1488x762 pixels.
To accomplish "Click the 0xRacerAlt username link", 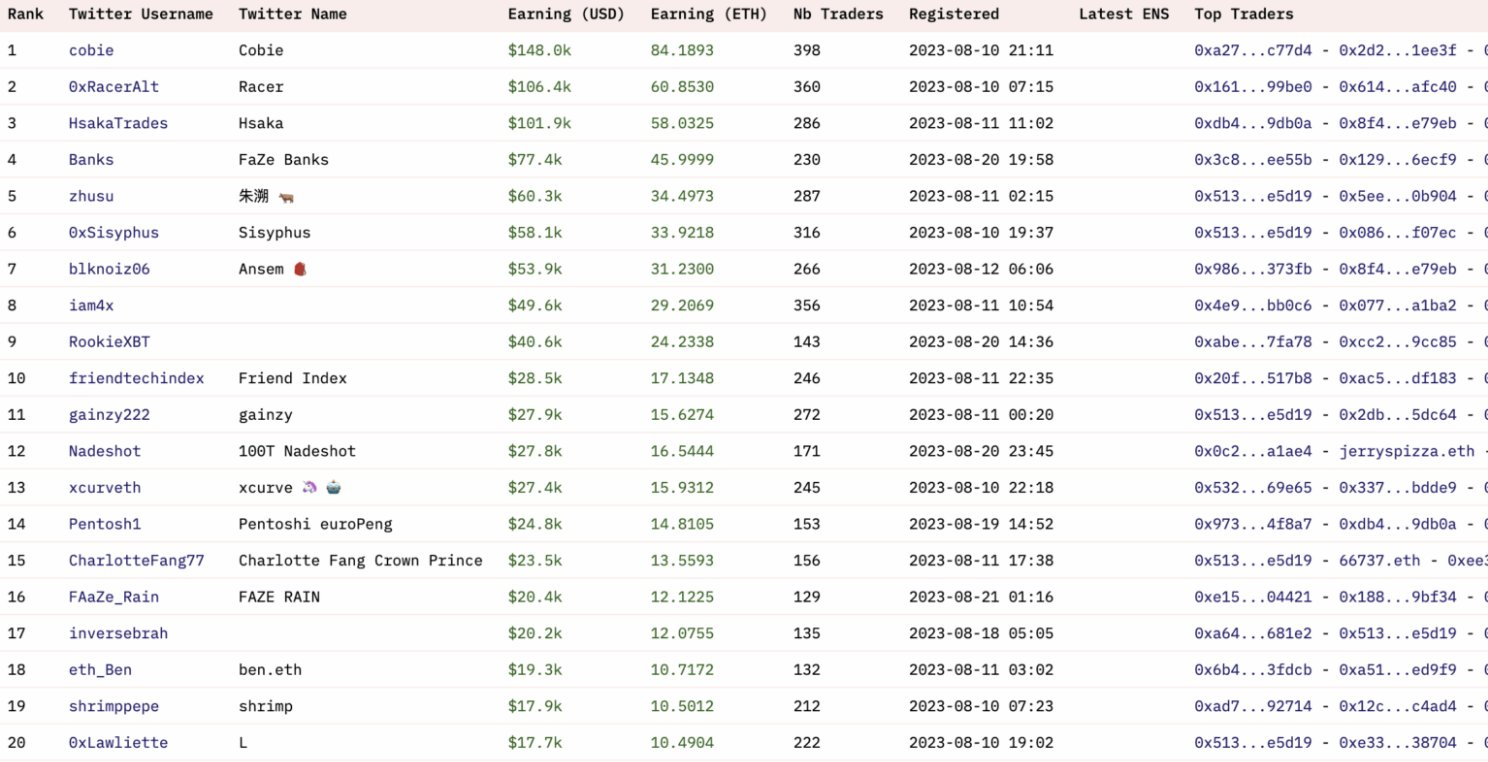I will [114, 87].
